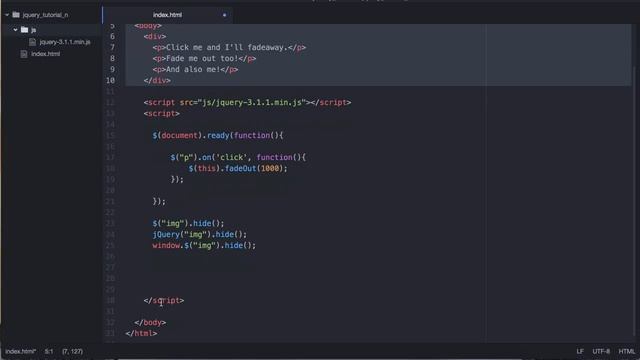
Task: Click the 'click' string in .on call
Action: coord(232,158)
